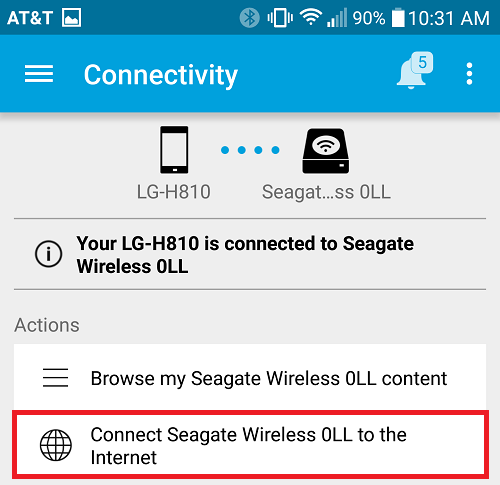Tap the connected status message text
This screenshot has width=500, height=485.
click(245, 255)
